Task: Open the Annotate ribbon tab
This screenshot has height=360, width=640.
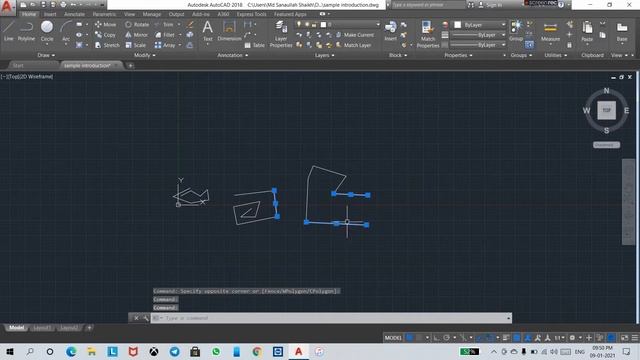Action: pos(74,14)
